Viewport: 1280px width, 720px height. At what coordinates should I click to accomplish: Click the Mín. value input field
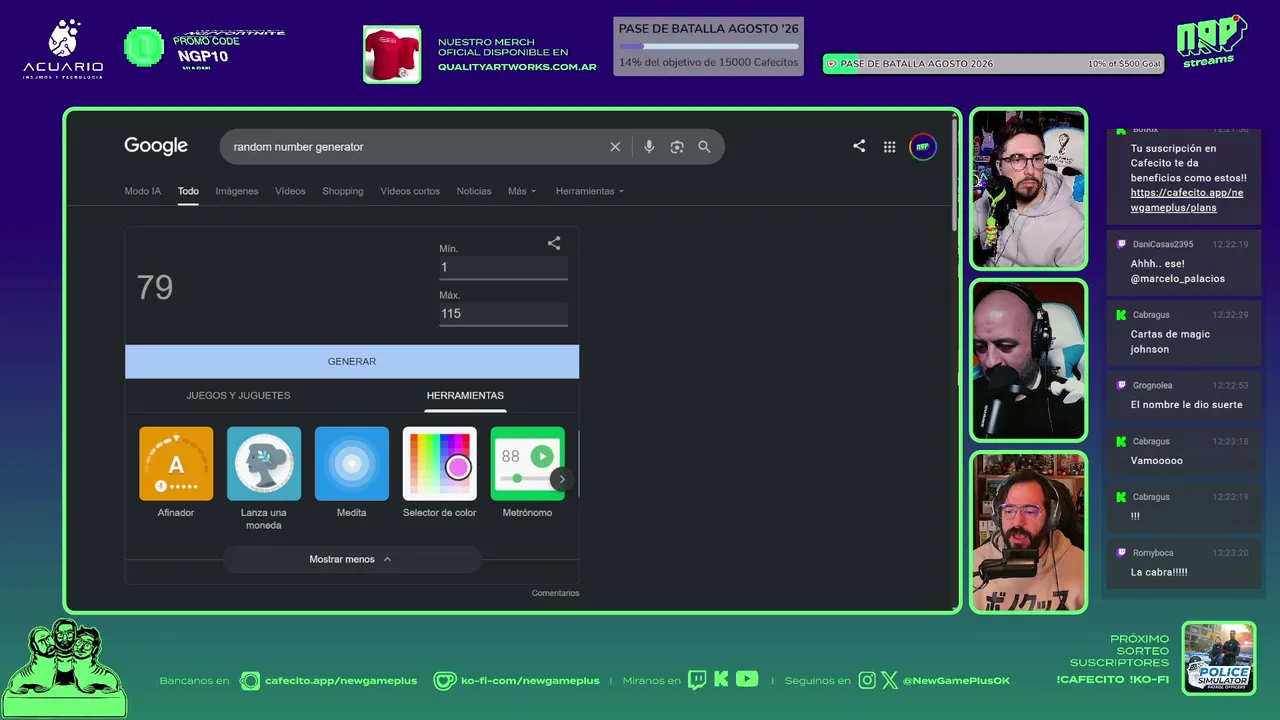(503, 267)
